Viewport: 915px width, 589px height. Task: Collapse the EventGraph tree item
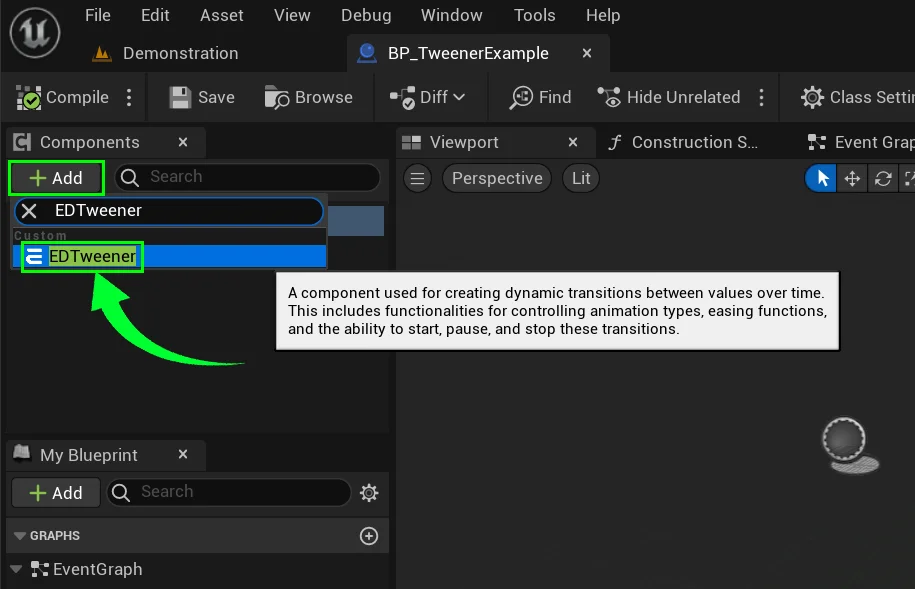click(x=16, y=570)
